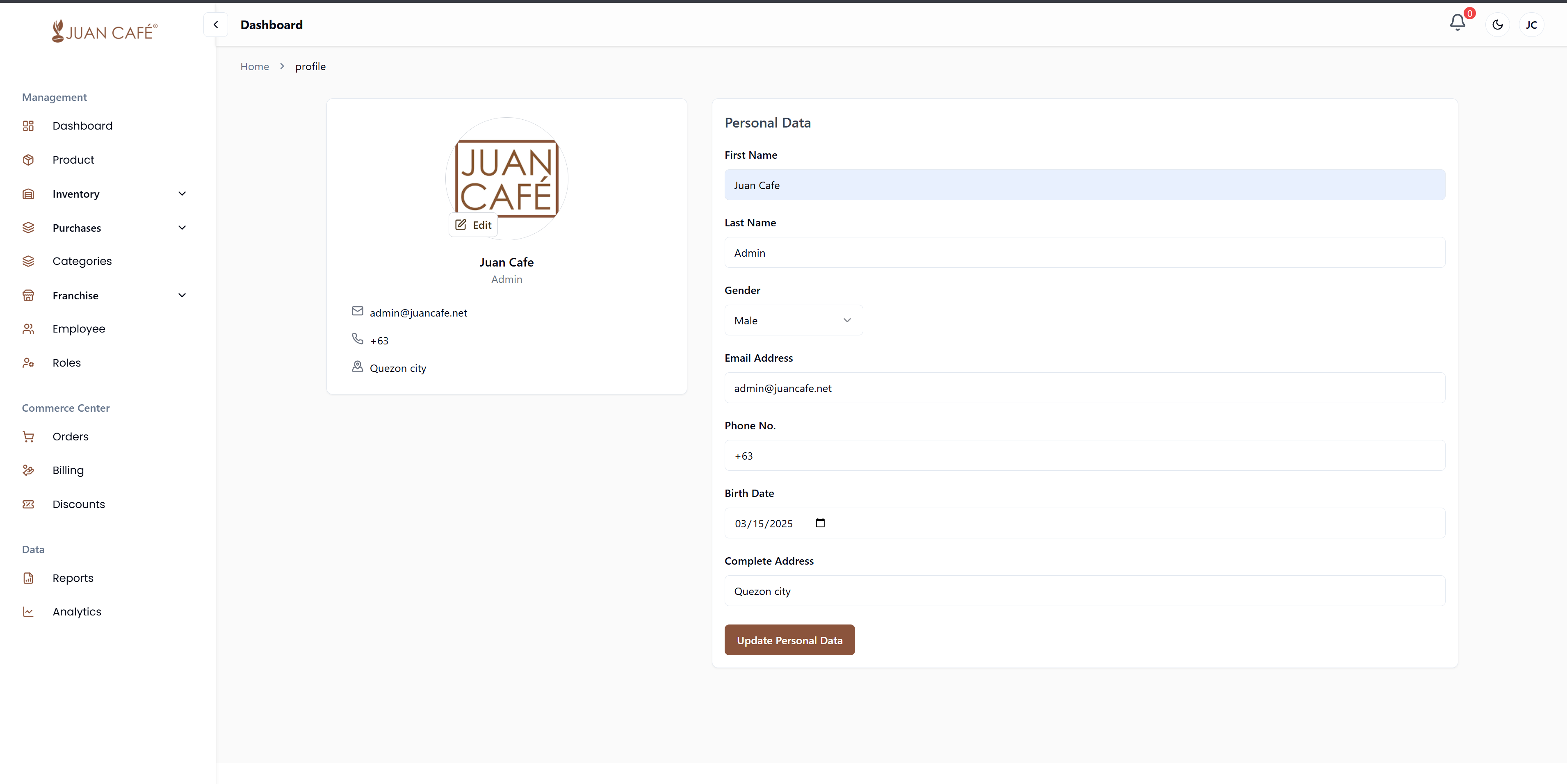Click the Analytics chart icon
Image resolution: width=1567 pixels, height=784 pixels.
pyautogui.click(x=28, y=612)
